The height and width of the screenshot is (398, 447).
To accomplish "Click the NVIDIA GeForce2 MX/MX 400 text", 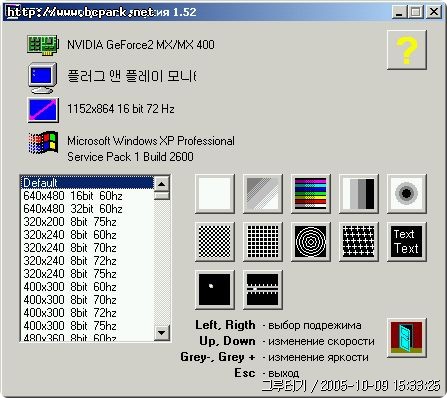I will click(x=141, y=45).
